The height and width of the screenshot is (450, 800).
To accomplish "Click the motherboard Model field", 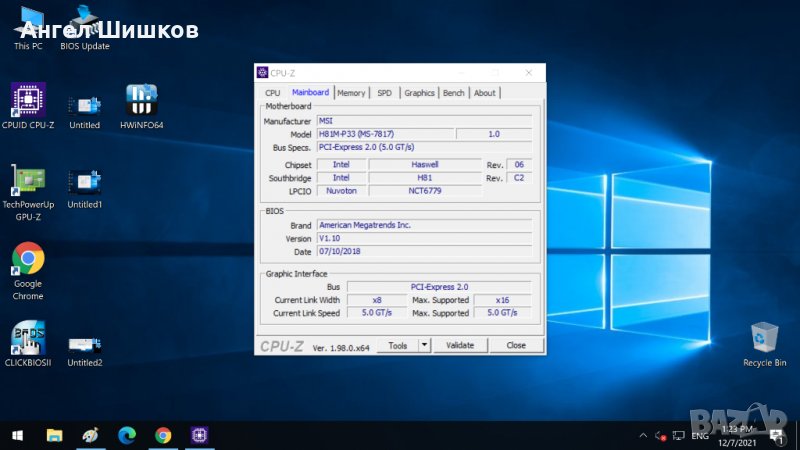I will 384,134.
